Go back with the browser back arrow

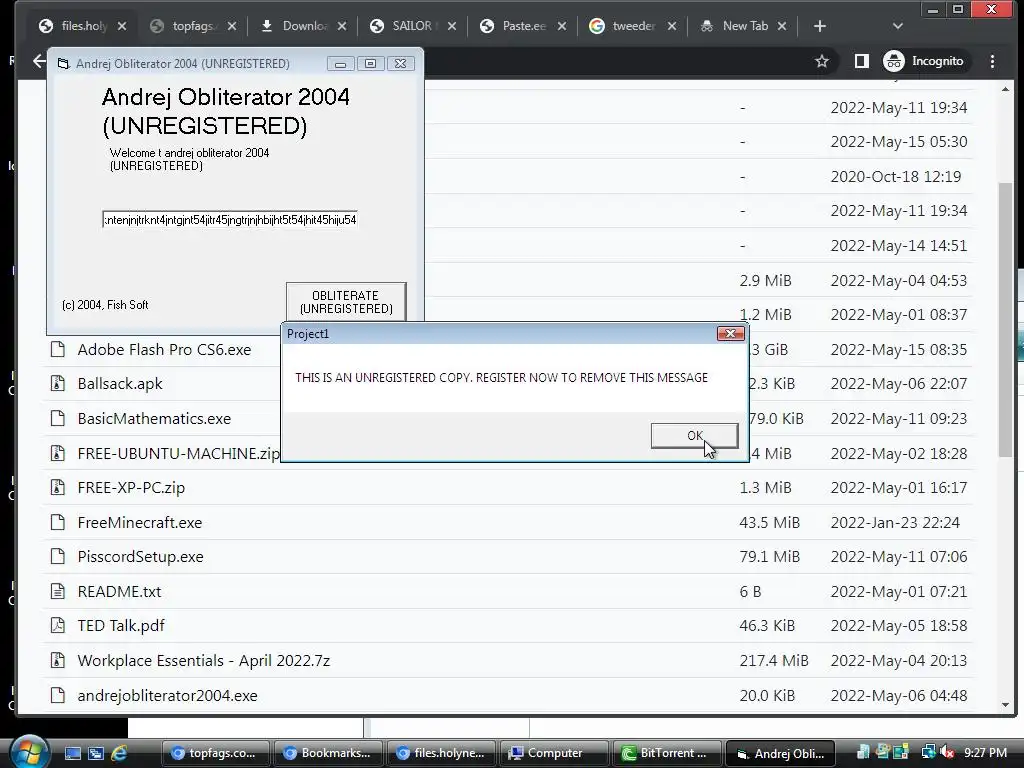(39, 61)
